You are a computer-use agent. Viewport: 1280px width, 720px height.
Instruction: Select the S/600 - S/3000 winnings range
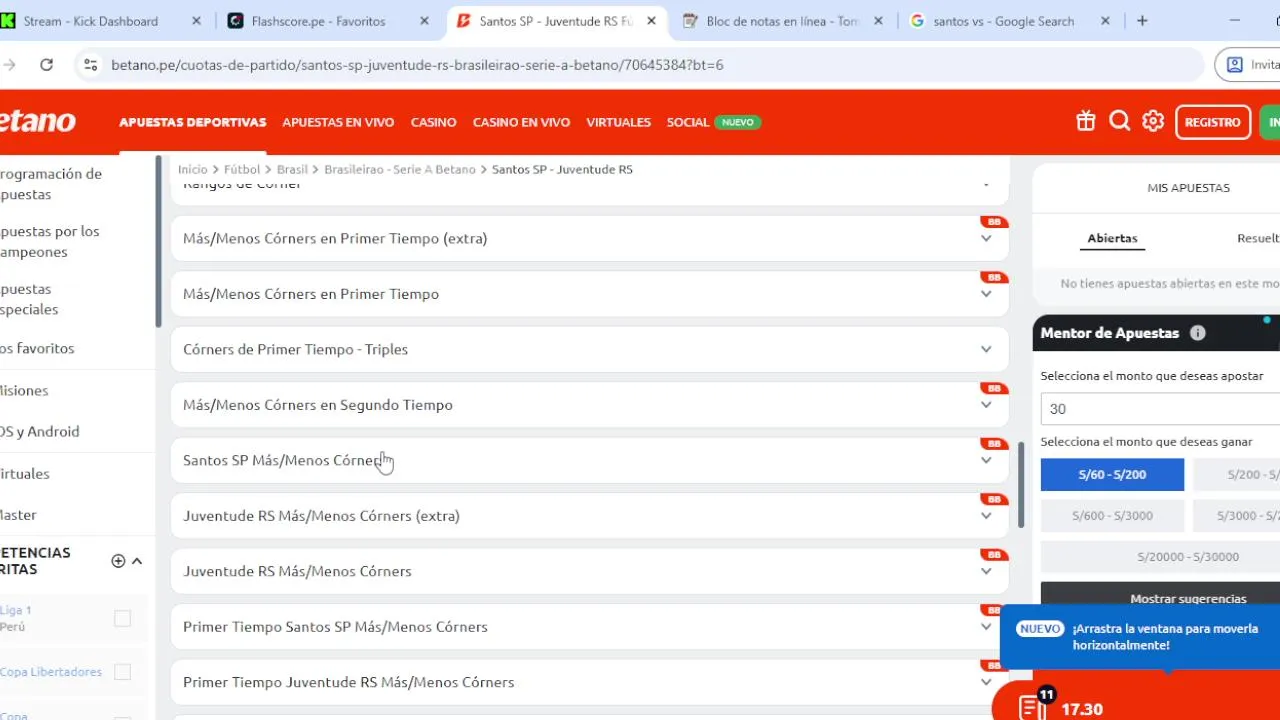coord(1112,516)
